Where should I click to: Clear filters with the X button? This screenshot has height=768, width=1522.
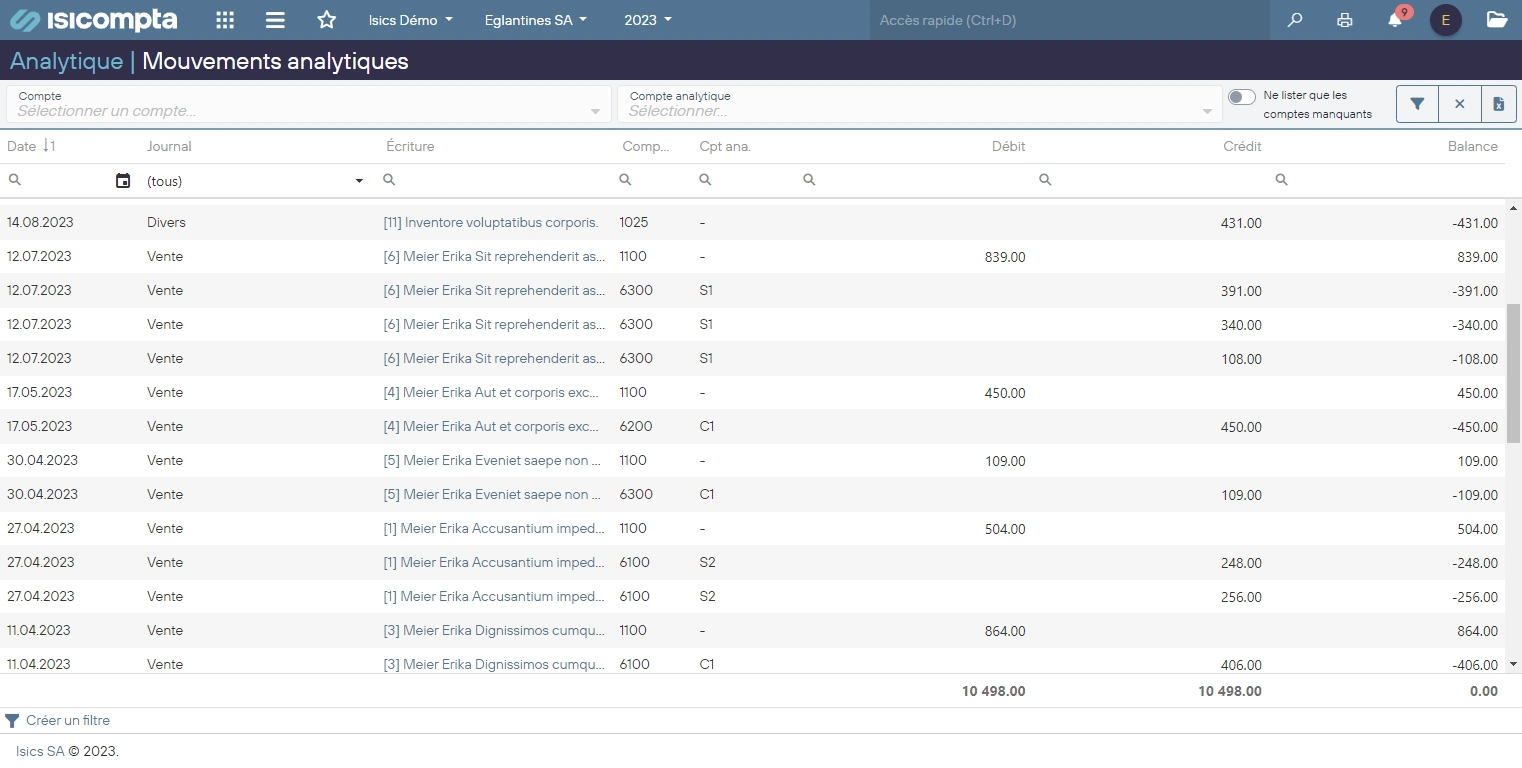coord(1459,104)
